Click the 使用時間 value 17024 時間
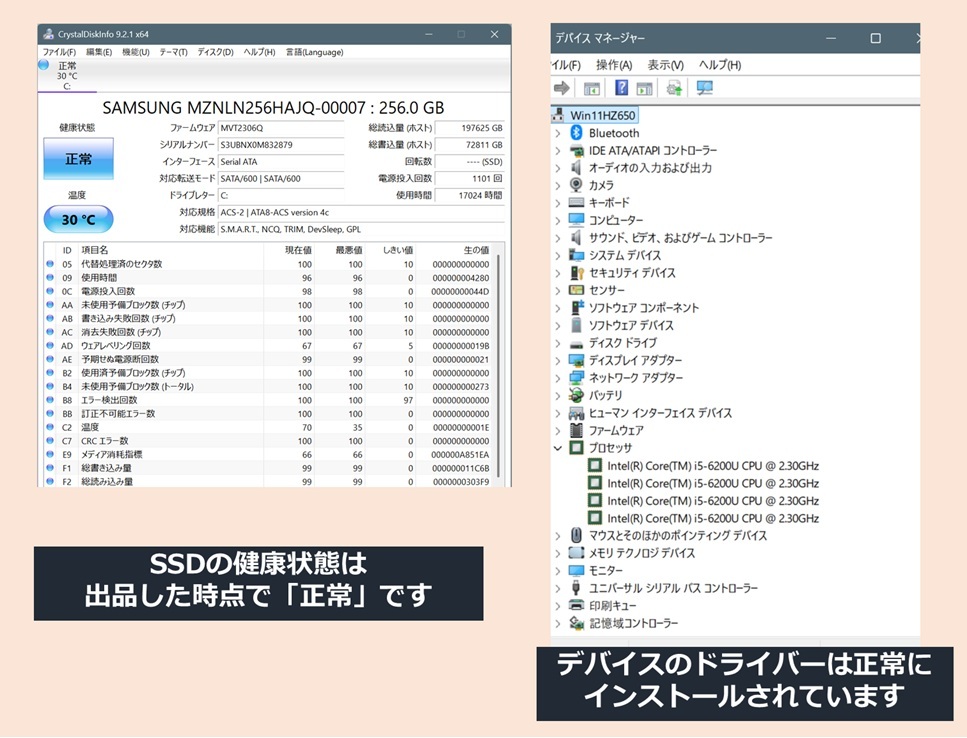 pyautogui.click(x=470, y=195)
